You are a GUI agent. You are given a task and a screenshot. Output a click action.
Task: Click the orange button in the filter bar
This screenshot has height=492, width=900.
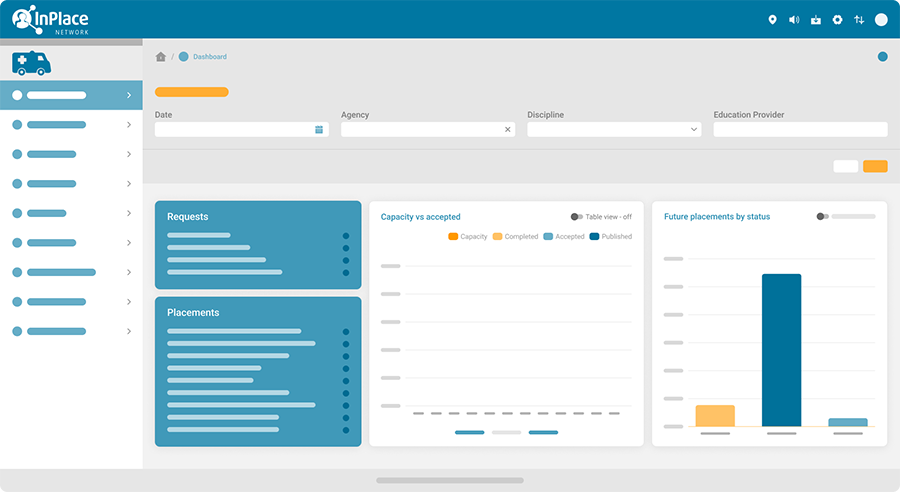pos(875,166)
